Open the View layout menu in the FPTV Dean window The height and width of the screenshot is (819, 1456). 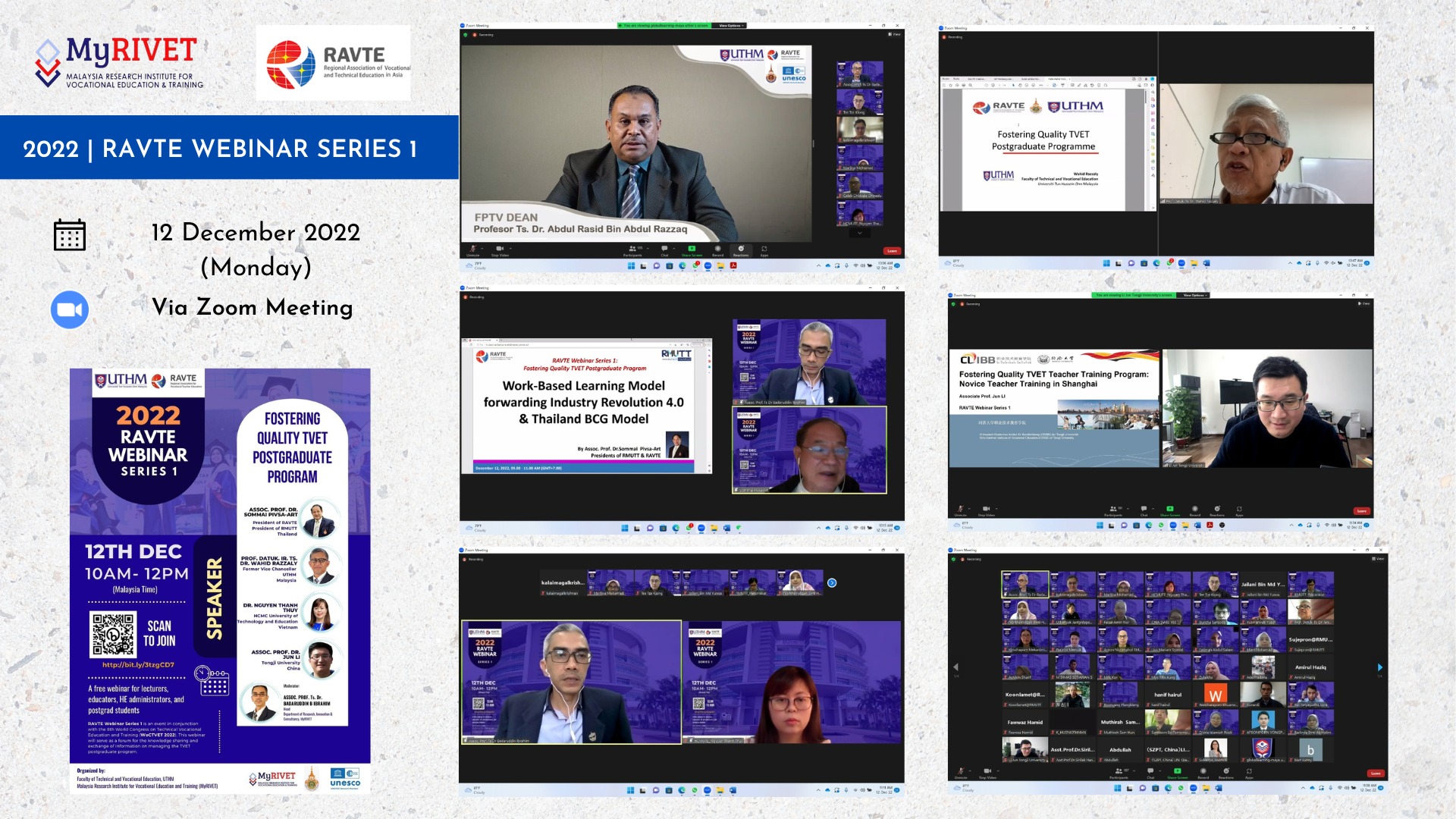click(x=896, y=34)
